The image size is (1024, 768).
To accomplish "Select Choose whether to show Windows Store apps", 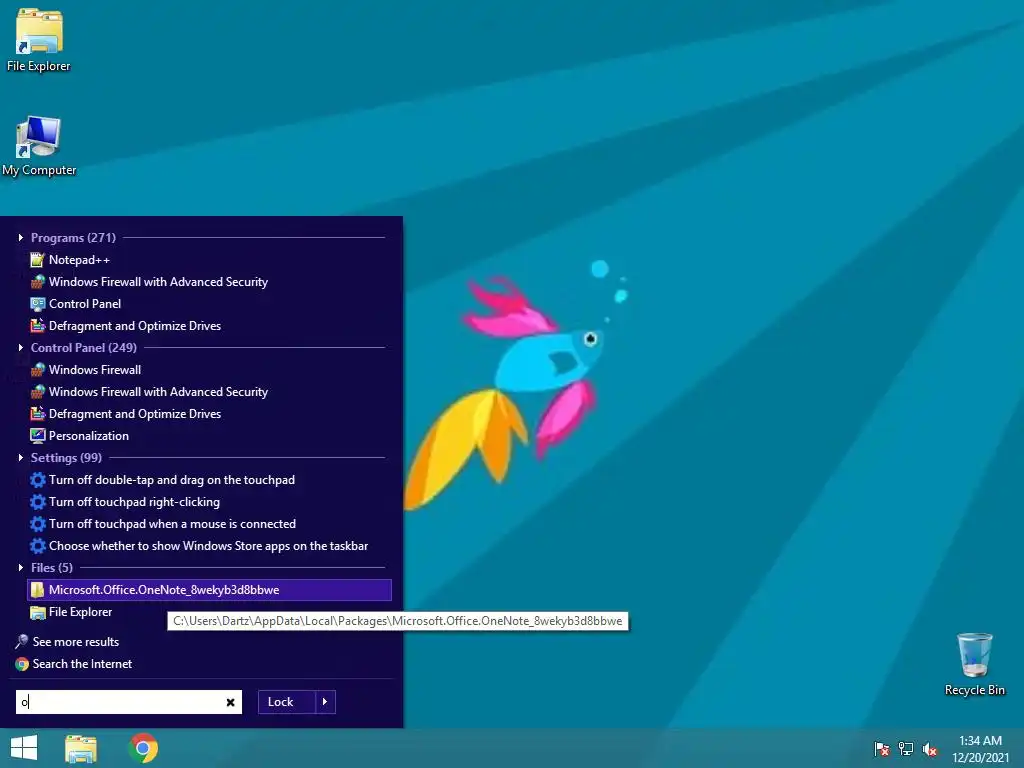I will tap(208, 546).
